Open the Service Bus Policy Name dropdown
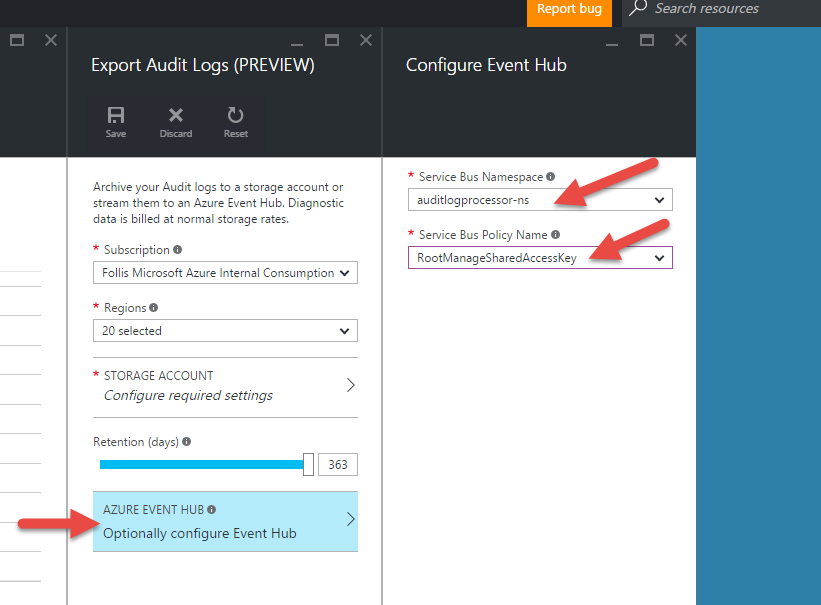Image resolution: width=821 pixels, height=605 pixels. (x=540, y=258)
